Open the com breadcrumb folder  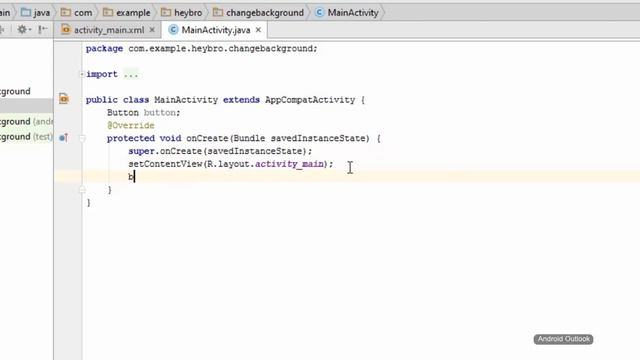coord(76,13)
